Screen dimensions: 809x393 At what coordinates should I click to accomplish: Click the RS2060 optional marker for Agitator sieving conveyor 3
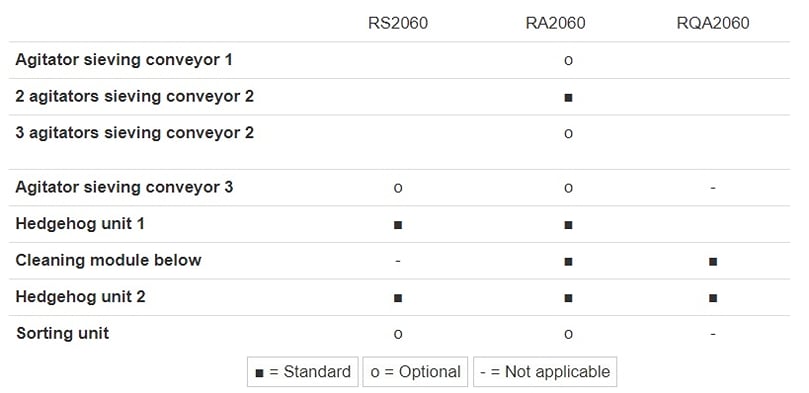point(398,188)
